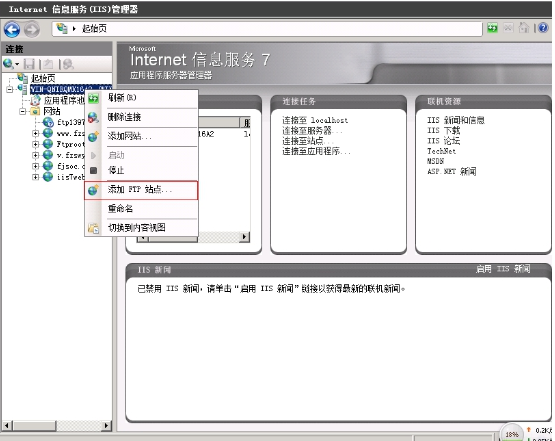Click the 连接至站点... link
This screenshot has width=555, height=441.
[x=308, y=141]
